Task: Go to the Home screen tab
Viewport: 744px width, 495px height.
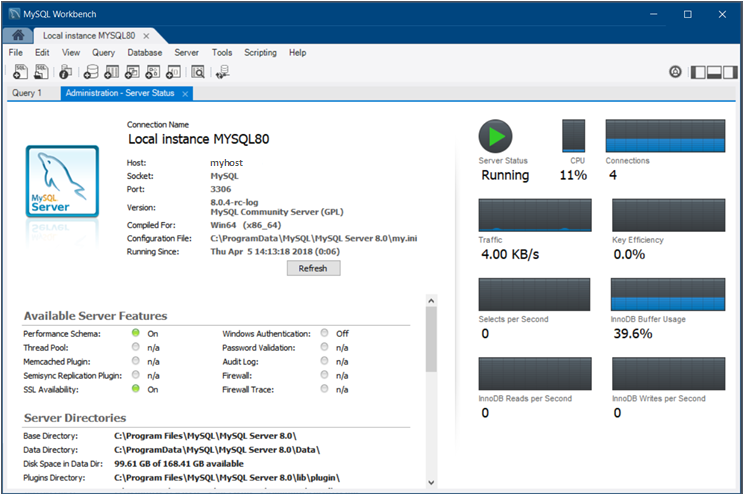Action: tap(18, 35)
